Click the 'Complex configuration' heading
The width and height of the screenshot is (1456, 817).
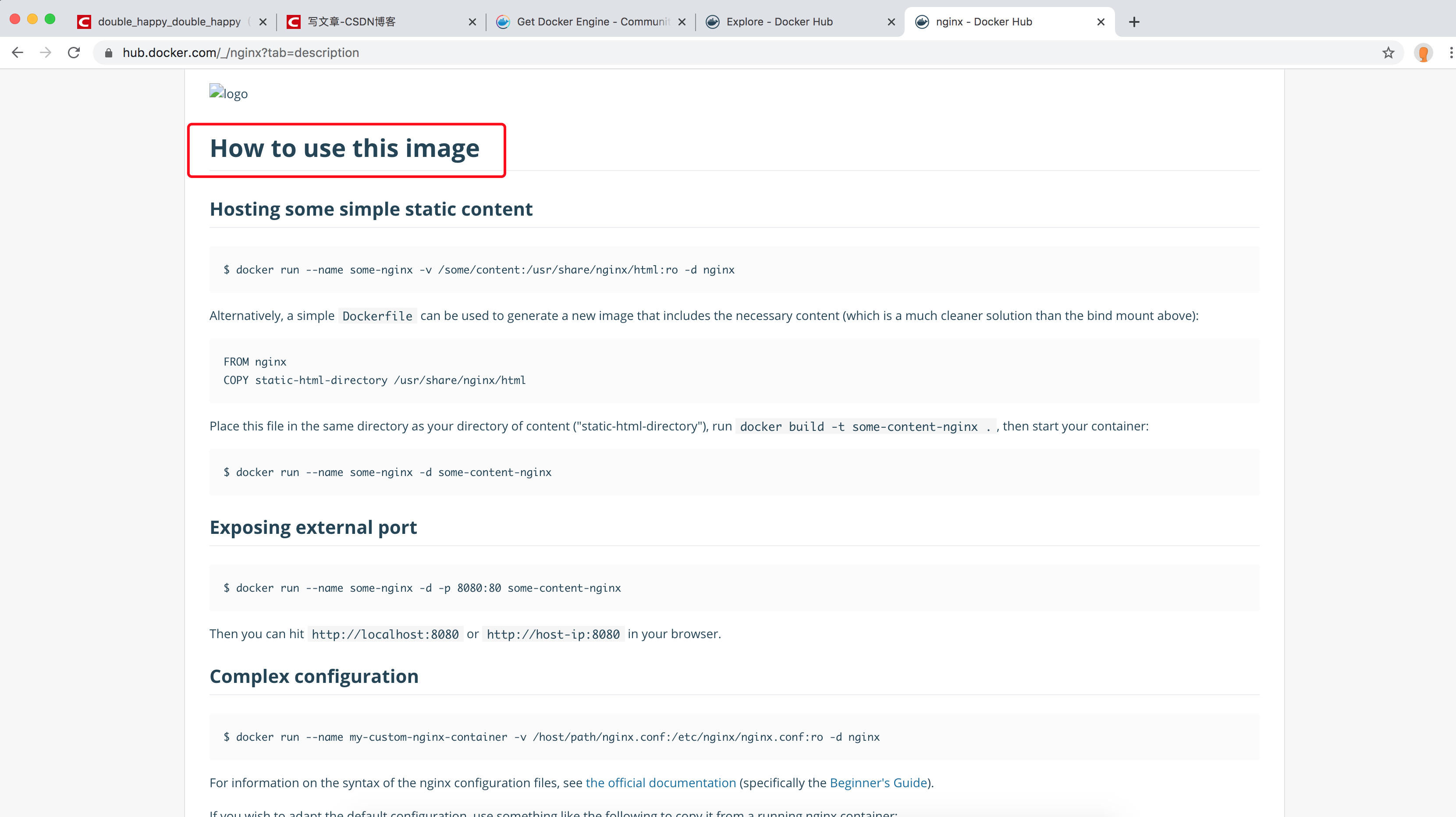[314, 676]
